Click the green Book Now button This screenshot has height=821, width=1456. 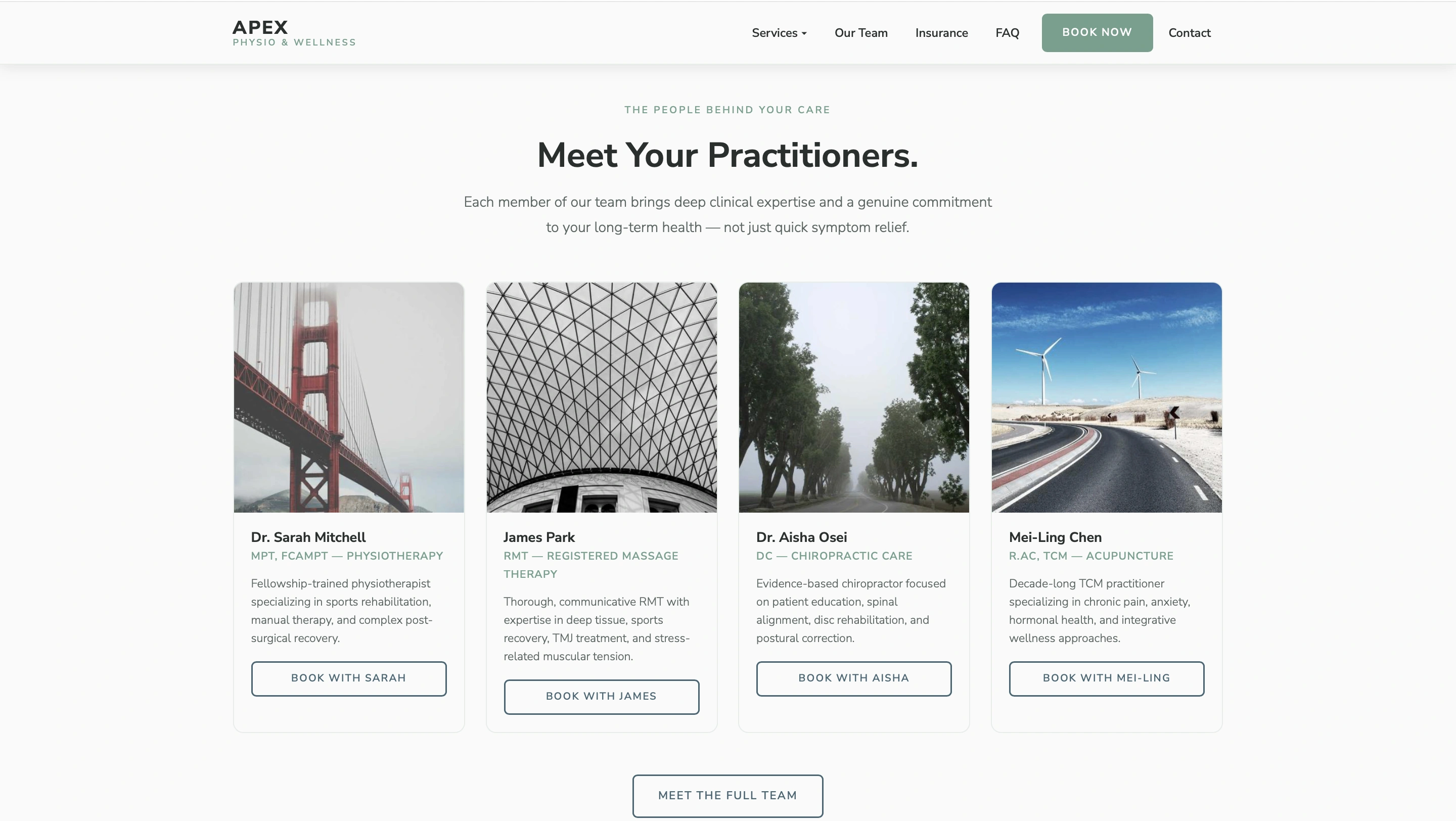point(1097,33)
